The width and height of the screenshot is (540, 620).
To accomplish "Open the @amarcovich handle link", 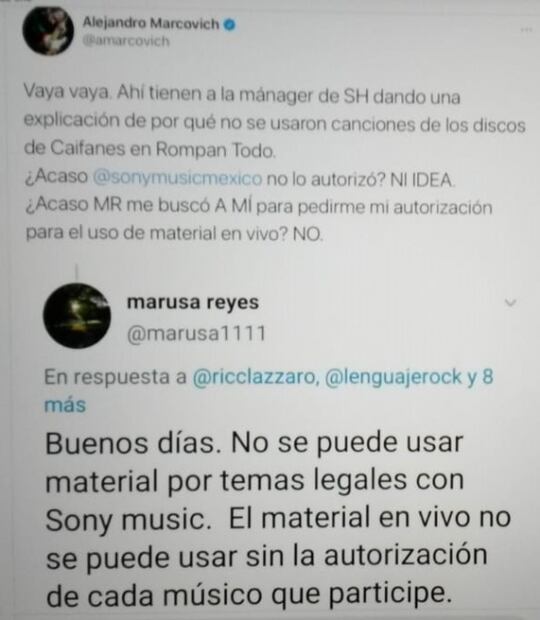I will 126,41.
